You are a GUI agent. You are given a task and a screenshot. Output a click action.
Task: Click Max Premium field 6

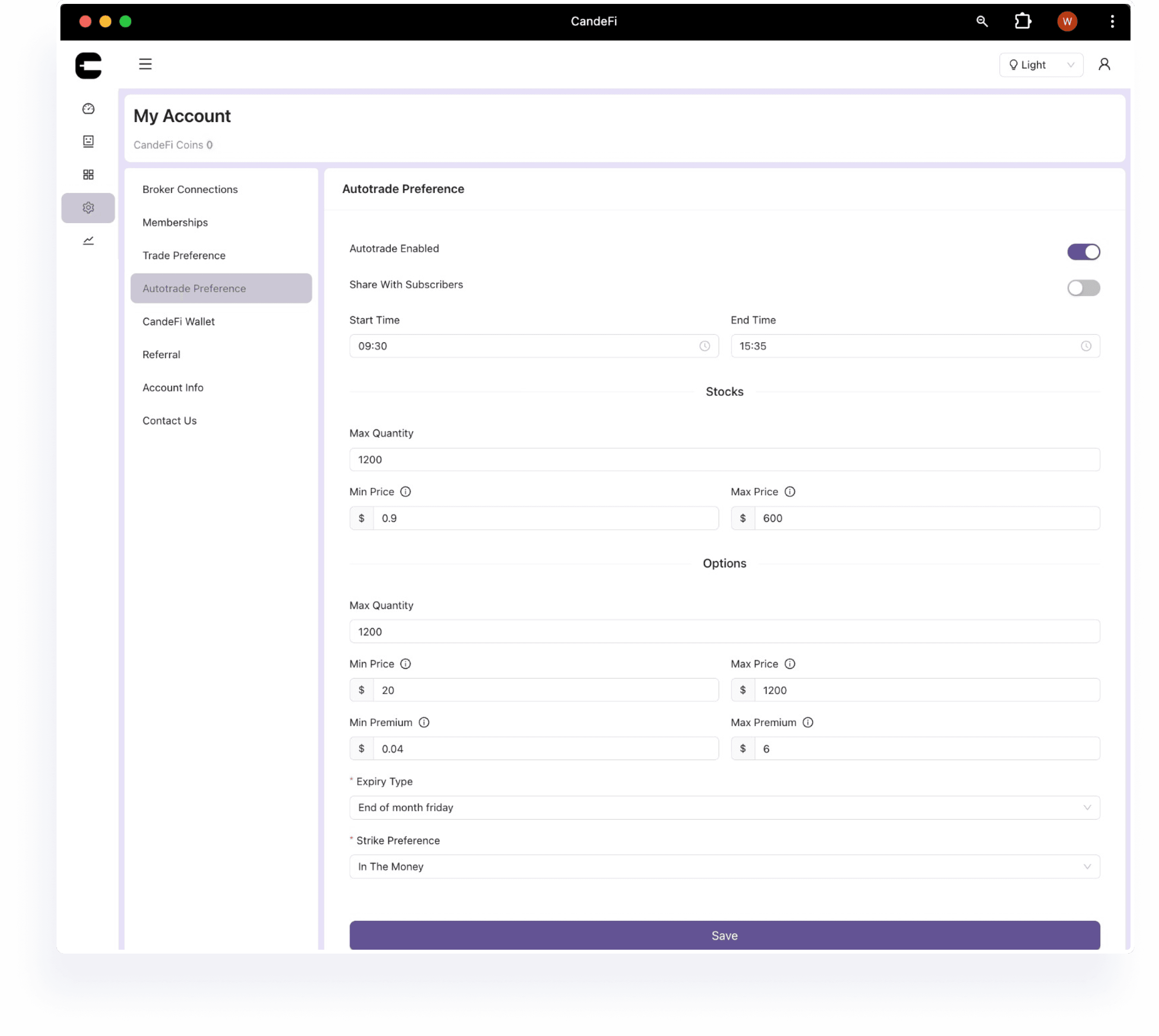coord(927,749)
